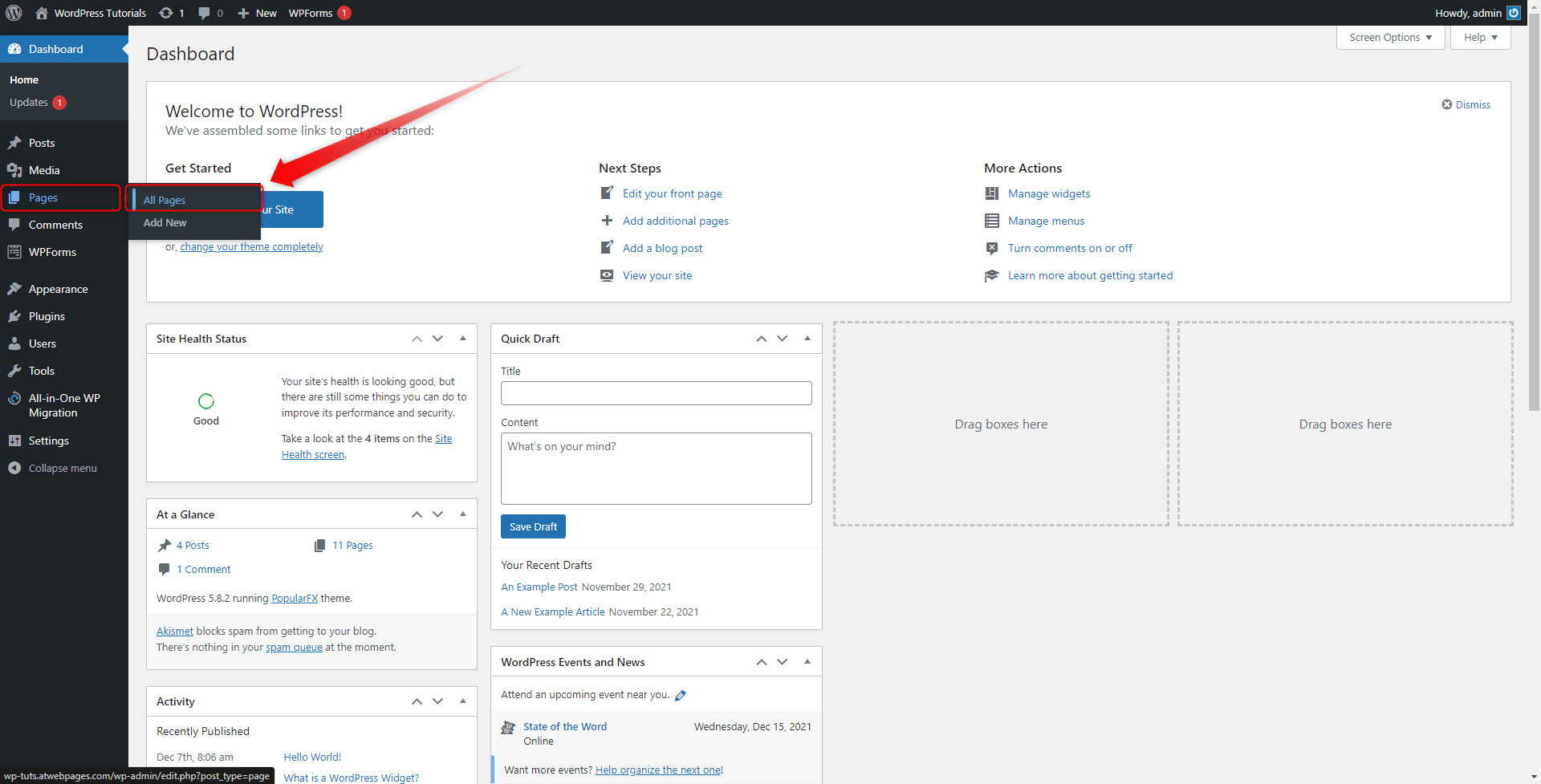
Task: Select All Pages in flyout submenu
Action: coord(165,200)
